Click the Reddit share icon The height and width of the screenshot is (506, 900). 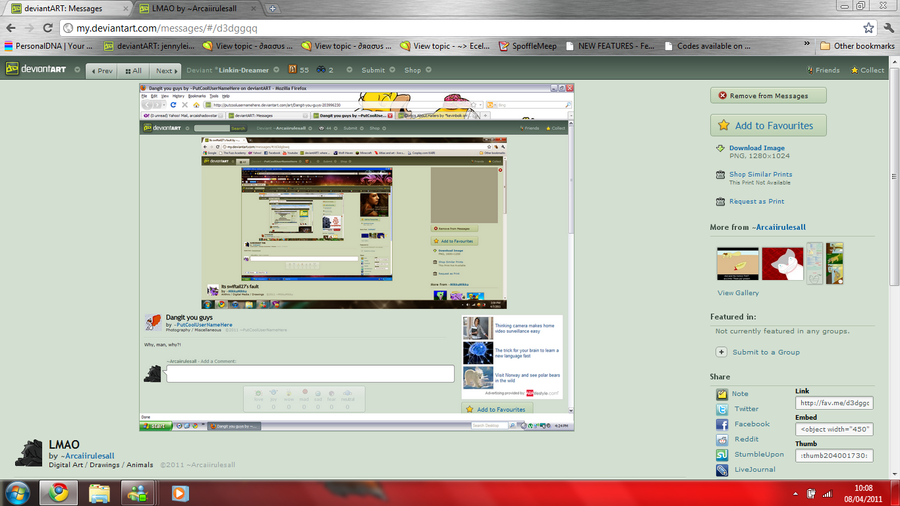point(721,439)
